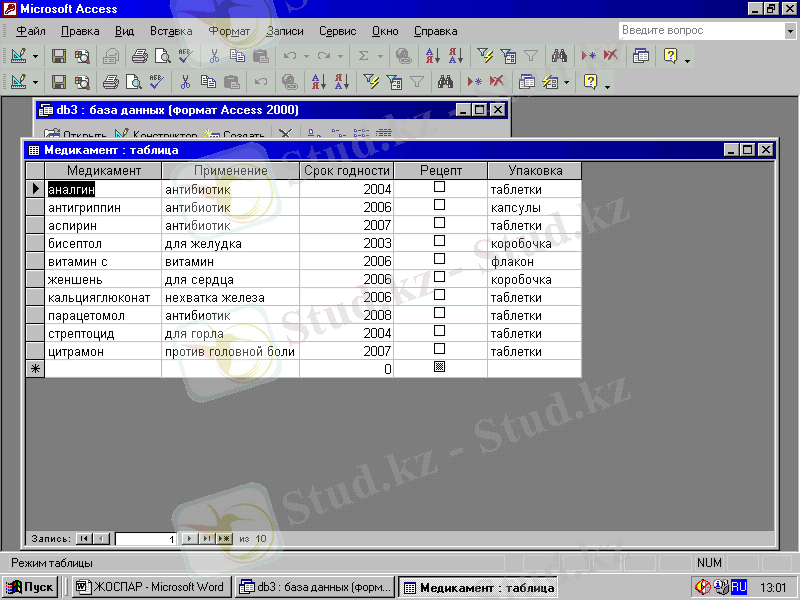Open the Записи menu
This screenshot has width=800, height=600.
(x=284, y=31)
